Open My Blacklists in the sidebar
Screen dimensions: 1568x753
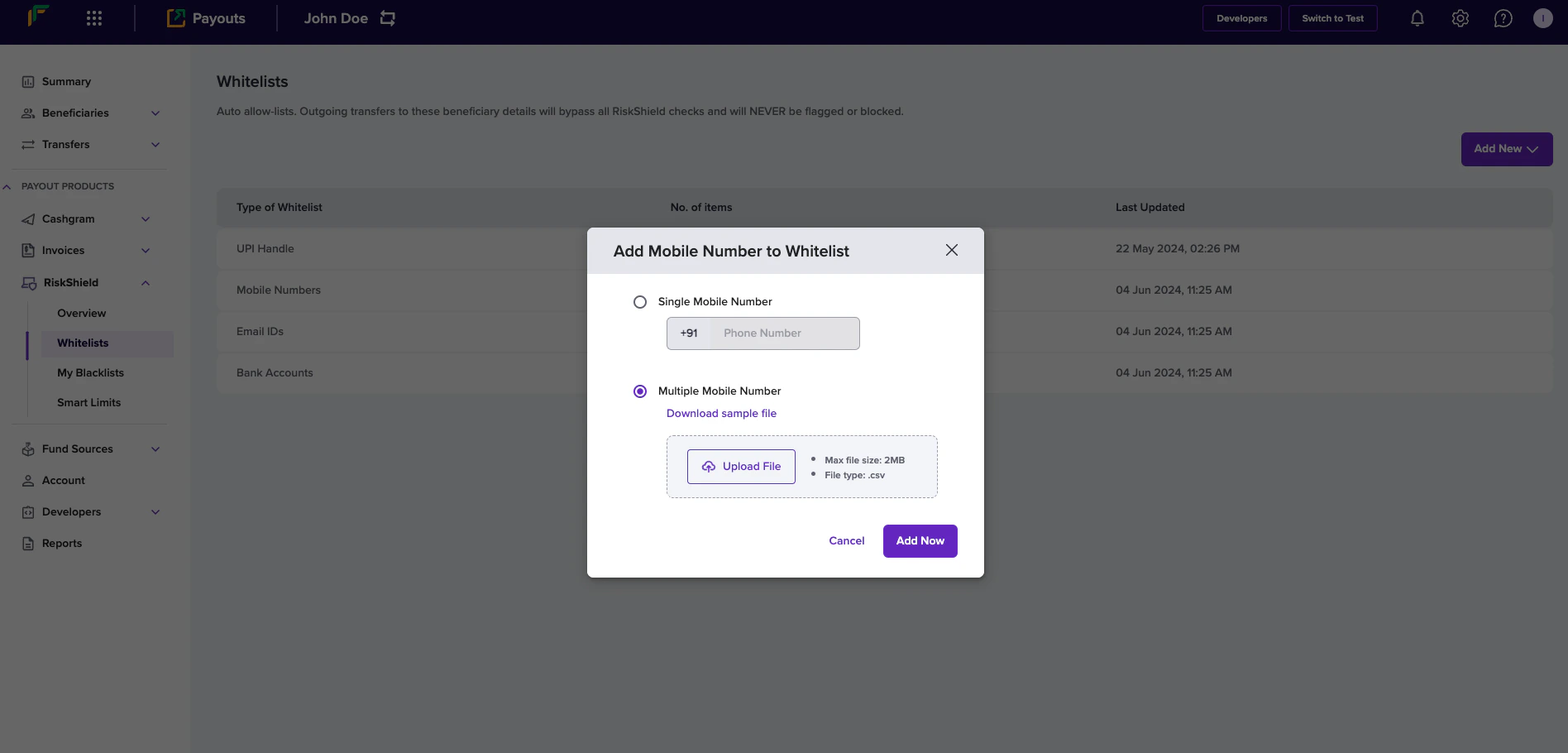pos(90,373)
